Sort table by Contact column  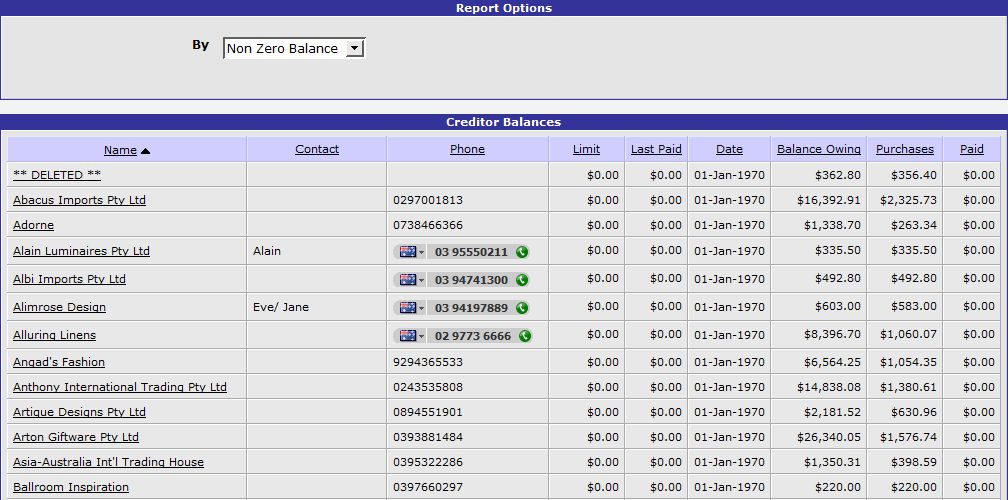[x=317, y=149]
